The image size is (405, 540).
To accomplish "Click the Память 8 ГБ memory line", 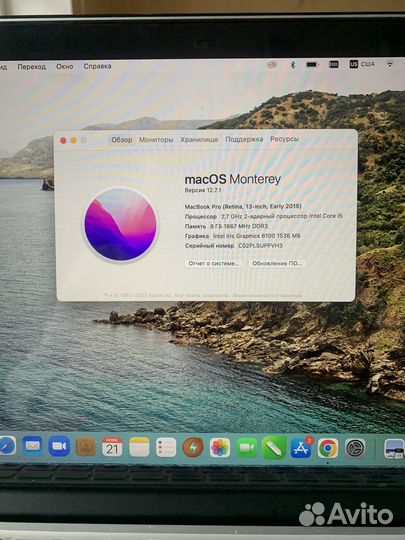I will [x=226, y=226].
